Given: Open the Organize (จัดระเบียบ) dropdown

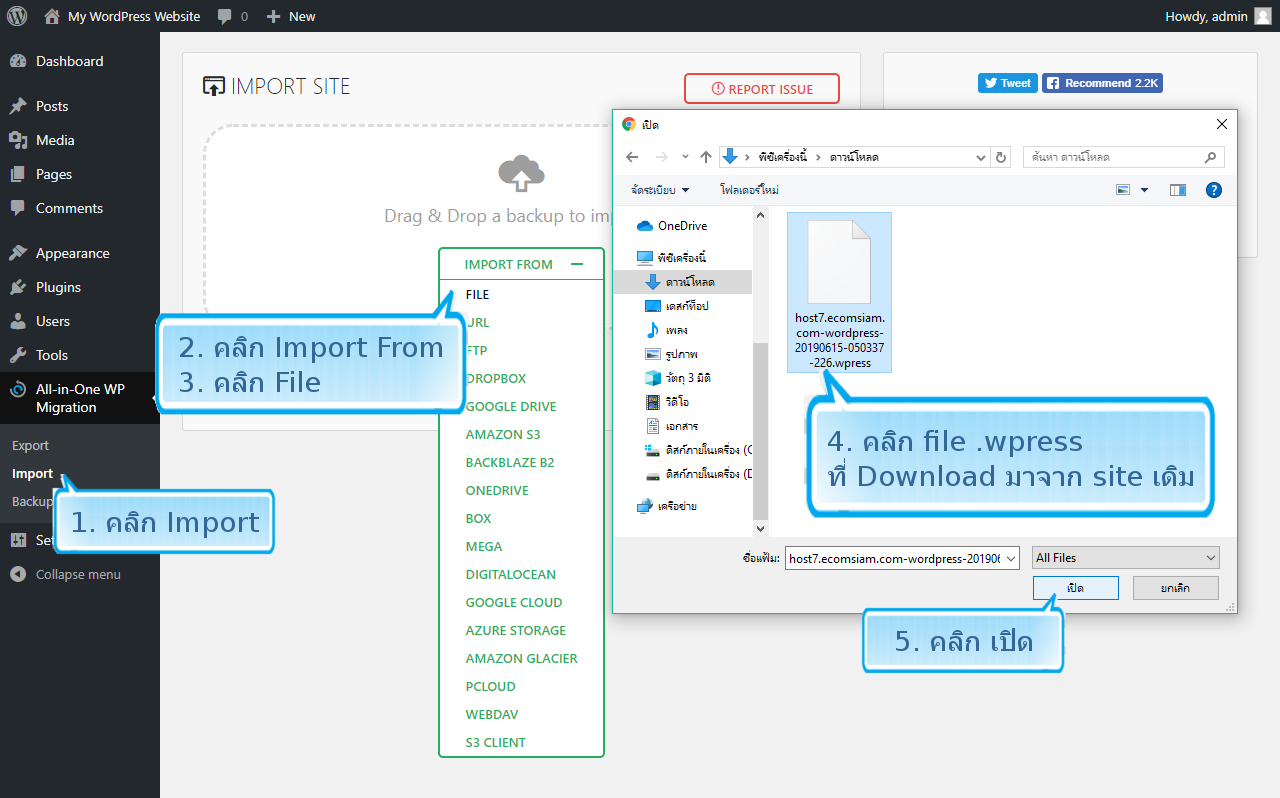Looking at the screenshot, I should click(660, 190).
